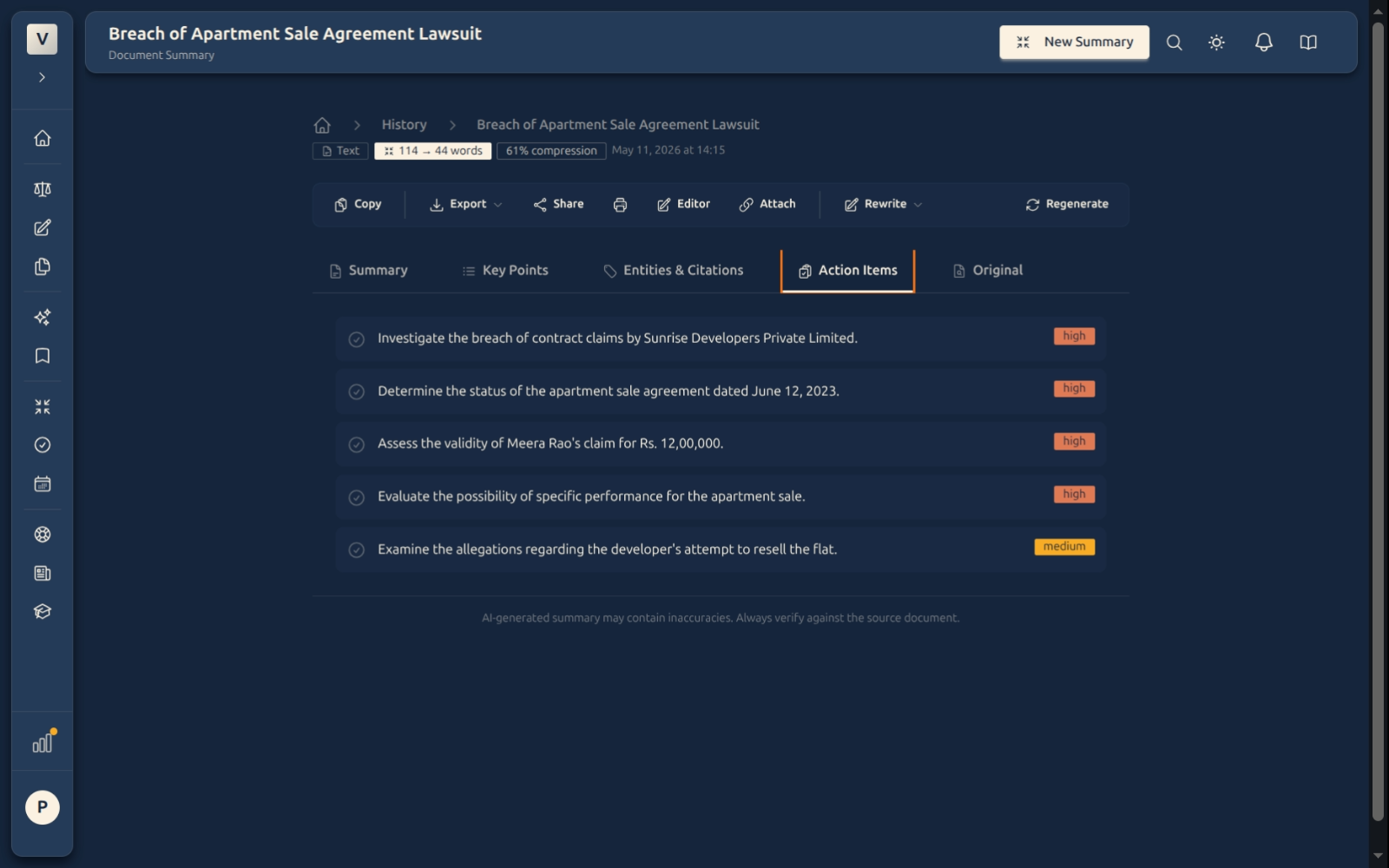Click the breadcrumb document title link

617,125
